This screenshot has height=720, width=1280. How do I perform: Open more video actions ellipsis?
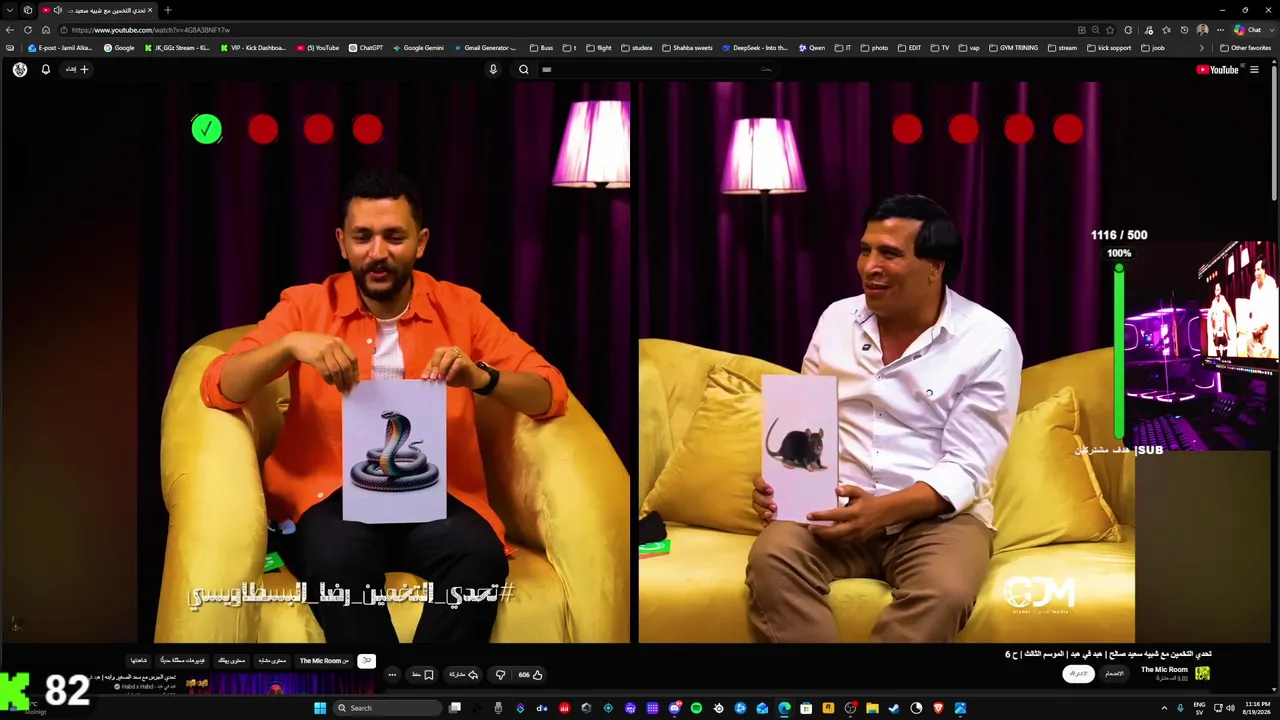pyautogui.click(x=392, y=675)
